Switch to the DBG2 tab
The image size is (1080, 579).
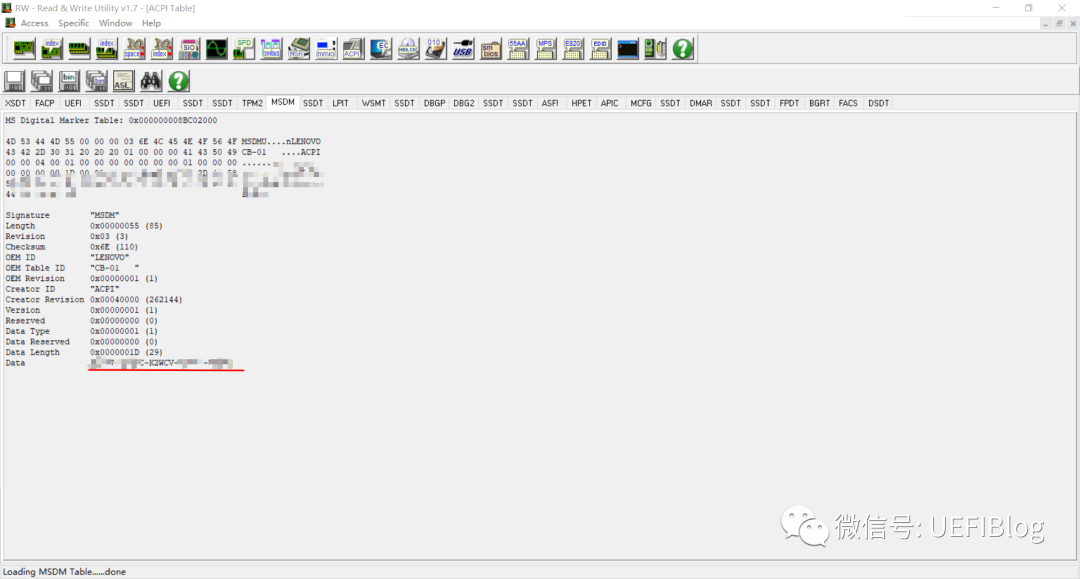click(464, 103)
